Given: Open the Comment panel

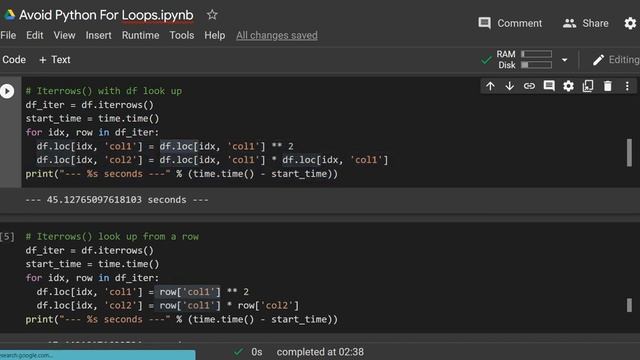Looking at the screenshot, I should click(x=510, y=23).
